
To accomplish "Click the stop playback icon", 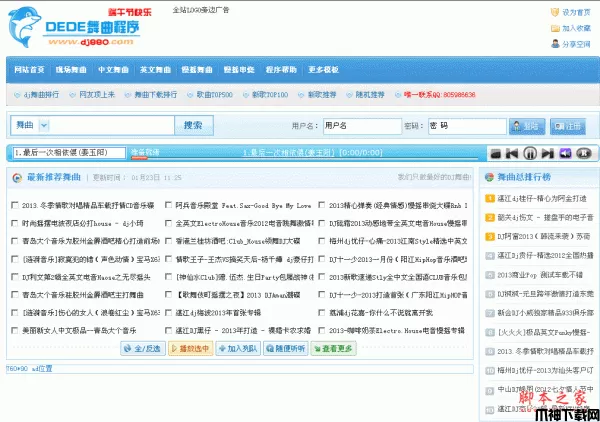I will (494, 153).
